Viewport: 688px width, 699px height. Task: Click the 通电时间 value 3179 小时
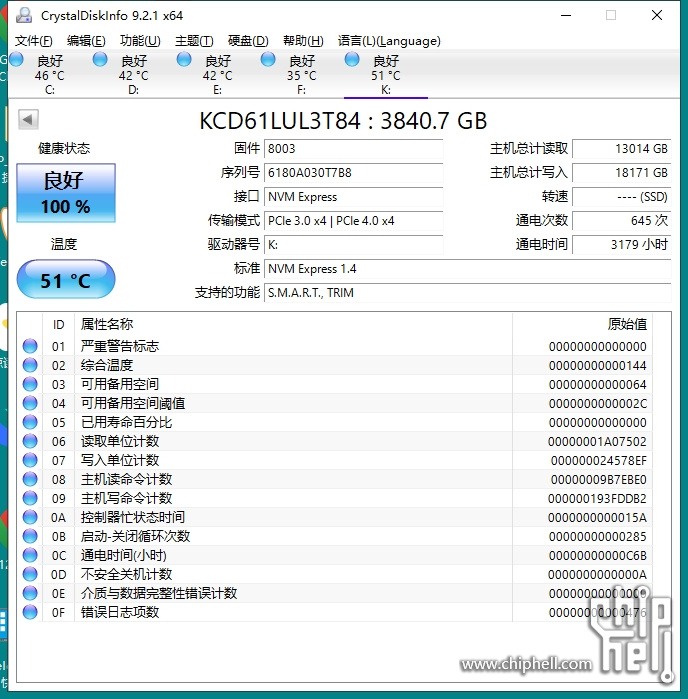[x=622, y=245]
